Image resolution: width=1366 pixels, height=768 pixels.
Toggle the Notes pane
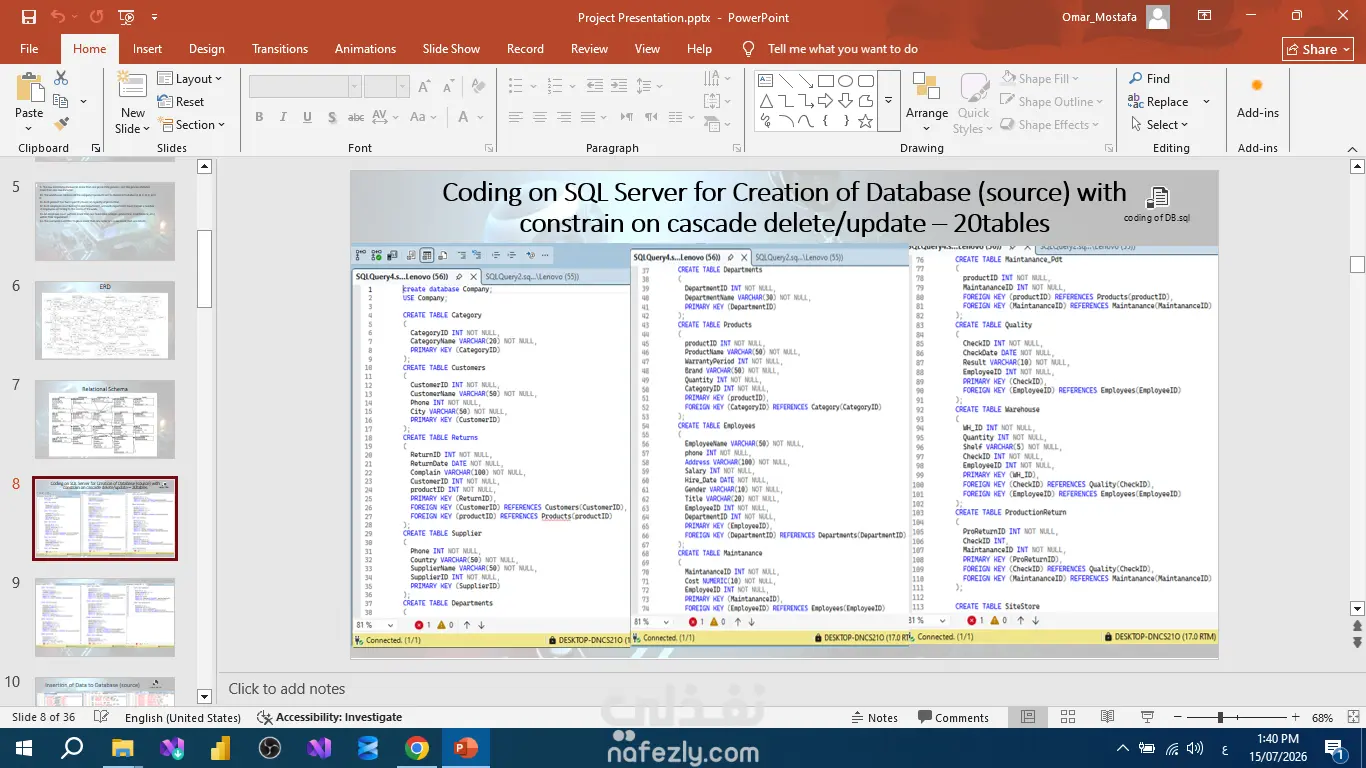[x=874, y=717]
